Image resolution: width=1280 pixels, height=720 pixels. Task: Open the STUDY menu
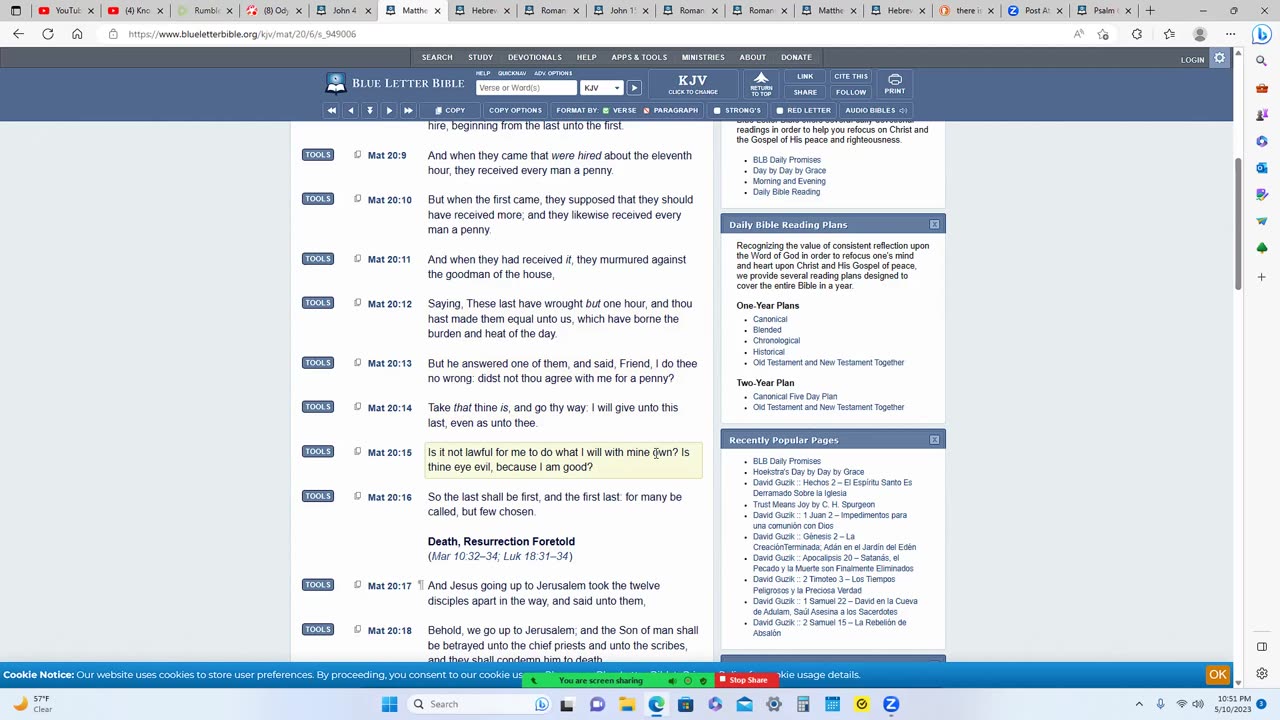(x=480, y=57)
